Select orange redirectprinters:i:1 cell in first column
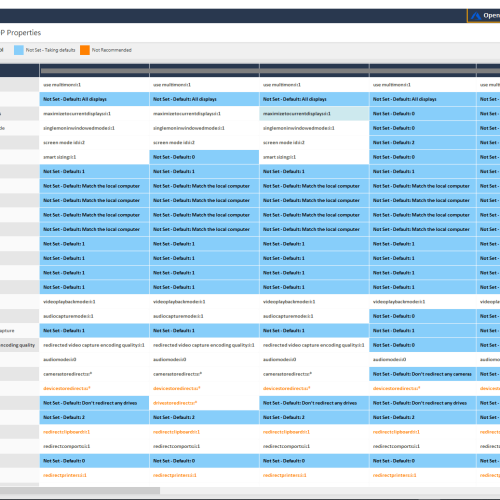The height and width of the screenshot is (500, 500). coord(94,475)
